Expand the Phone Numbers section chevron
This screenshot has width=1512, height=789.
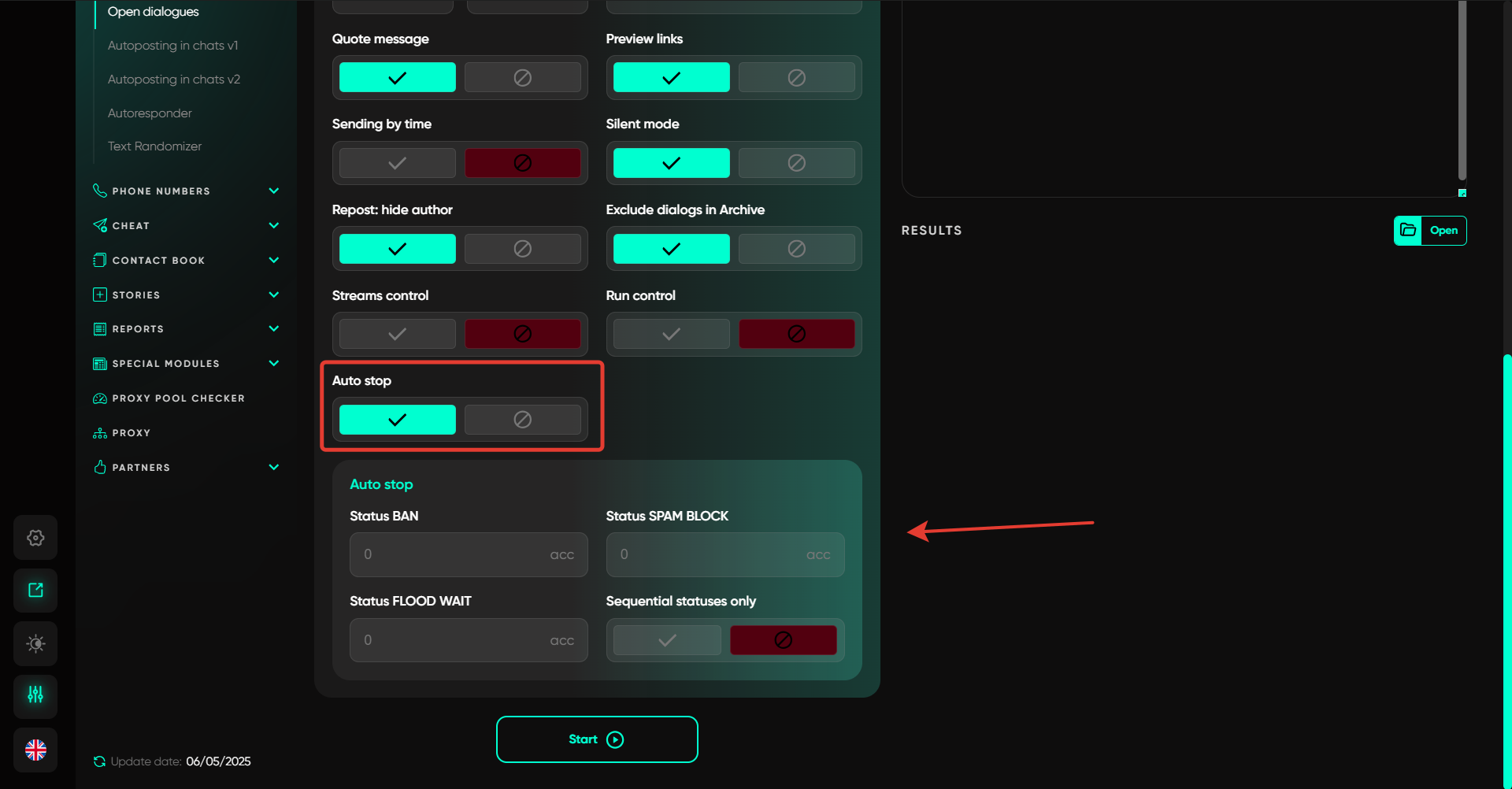(x=274, y=191)
